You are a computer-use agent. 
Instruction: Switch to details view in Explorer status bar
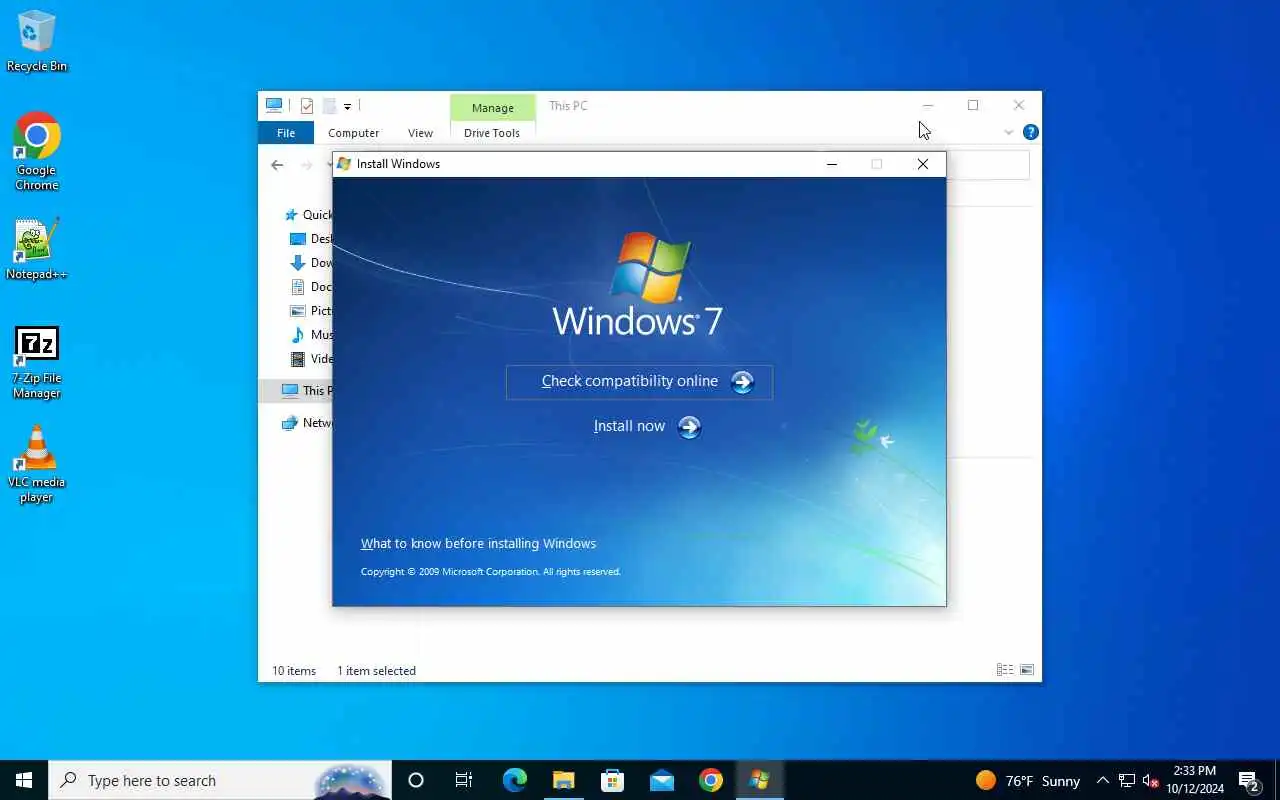[1005, 670]
